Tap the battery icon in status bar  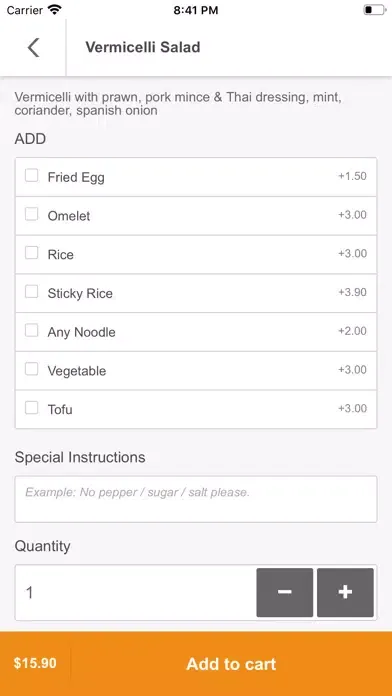[x=374, y=10]
